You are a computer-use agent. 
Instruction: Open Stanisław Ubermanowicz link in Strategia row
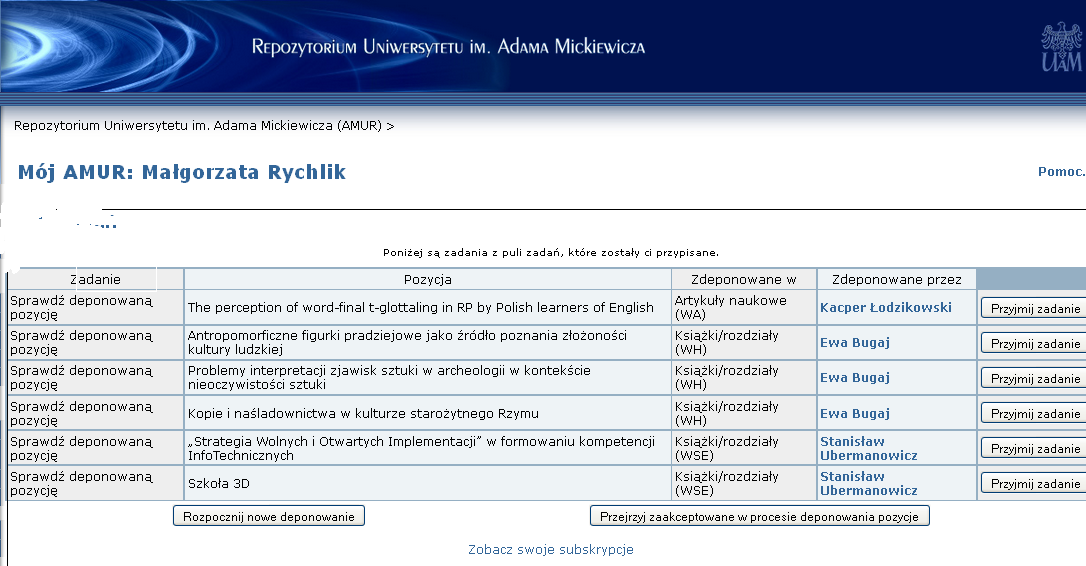869,448
